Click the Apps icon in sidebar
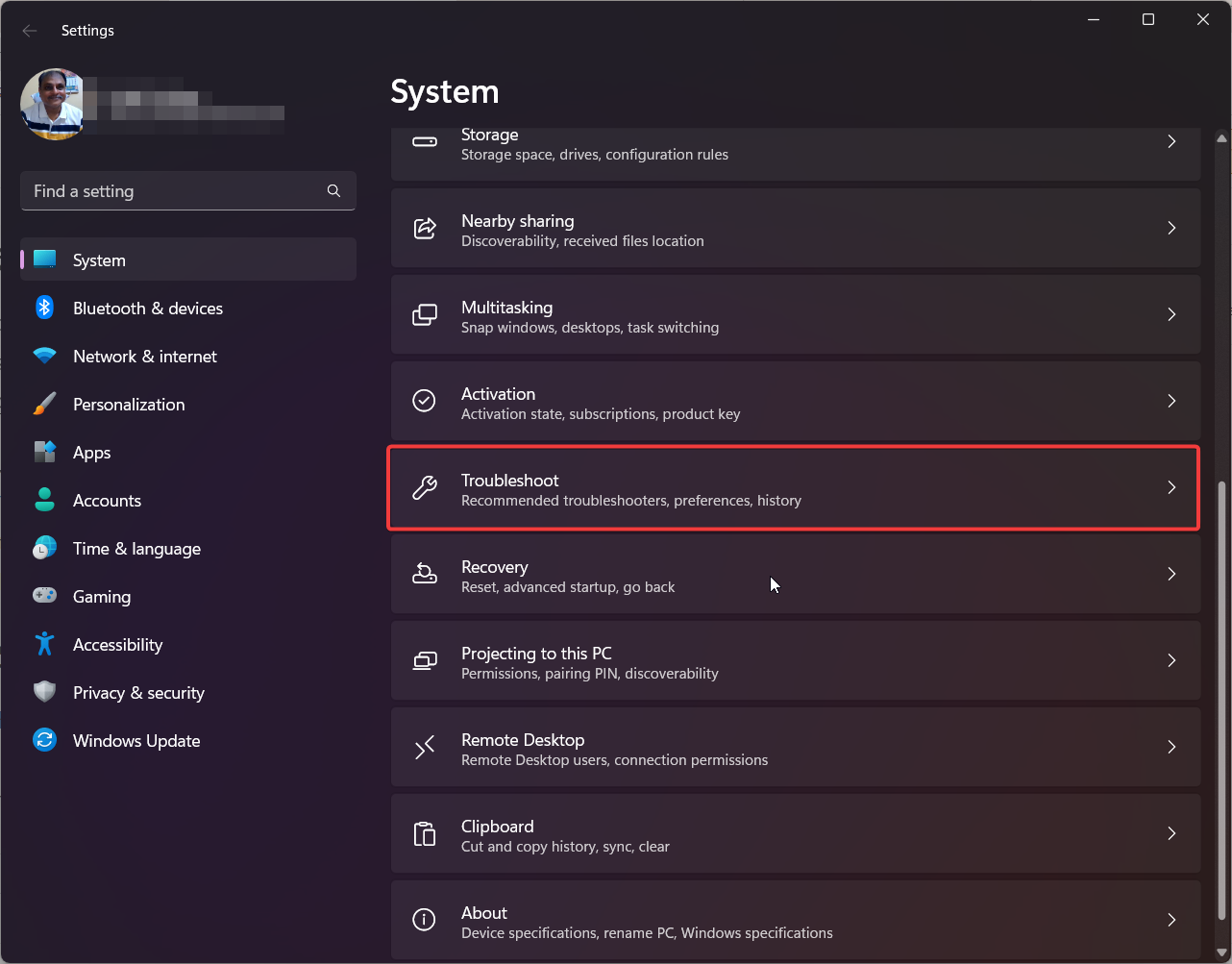The height and width of the screenshot is (964, 1232). (x=45, y=452)
